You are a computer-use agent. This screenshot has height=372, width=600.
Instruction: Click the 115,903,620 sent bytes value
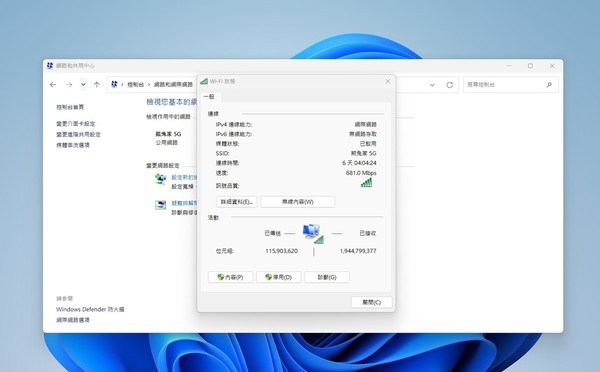pyautogui.click(x=281, y=251)
